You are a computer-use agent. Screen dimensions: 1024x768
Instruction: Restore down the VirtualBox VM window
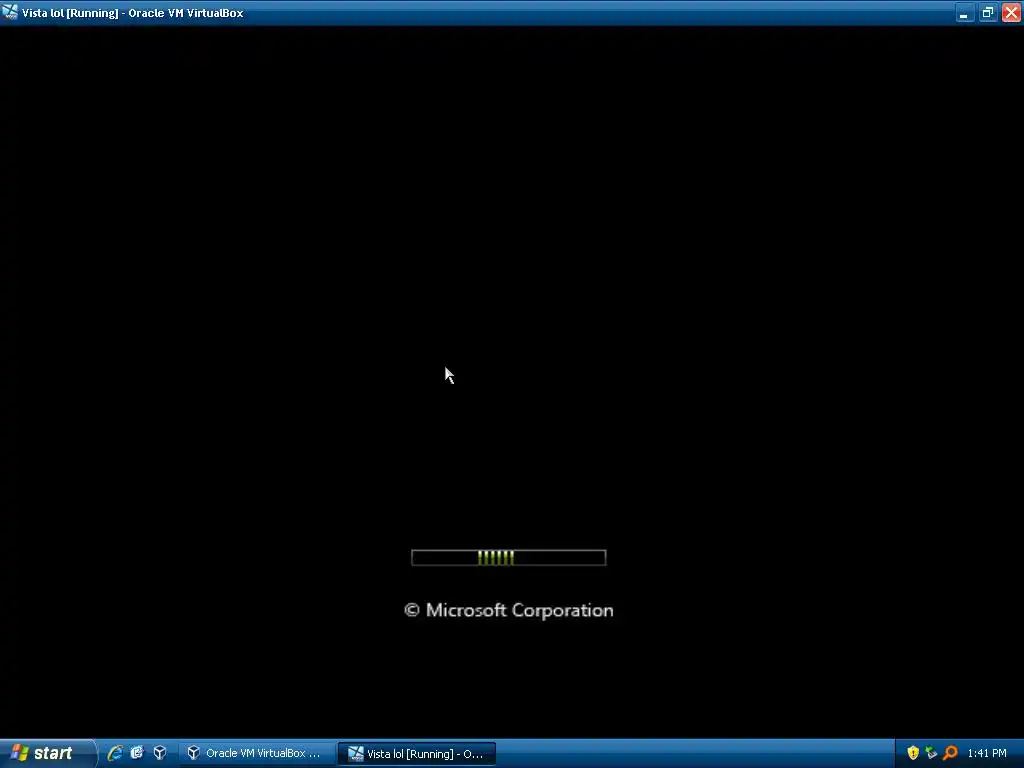[988, 12]
